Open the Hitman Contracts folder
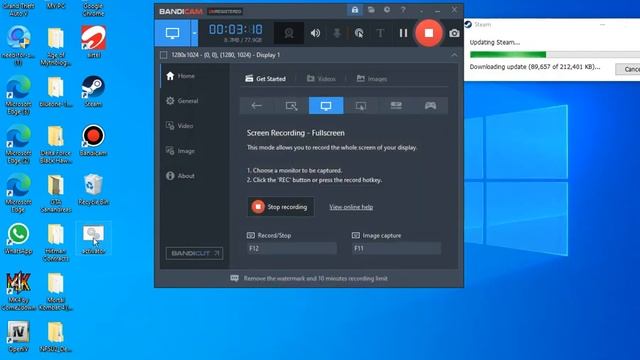Screen dimensions: 640x360 (x=56, y=242)
